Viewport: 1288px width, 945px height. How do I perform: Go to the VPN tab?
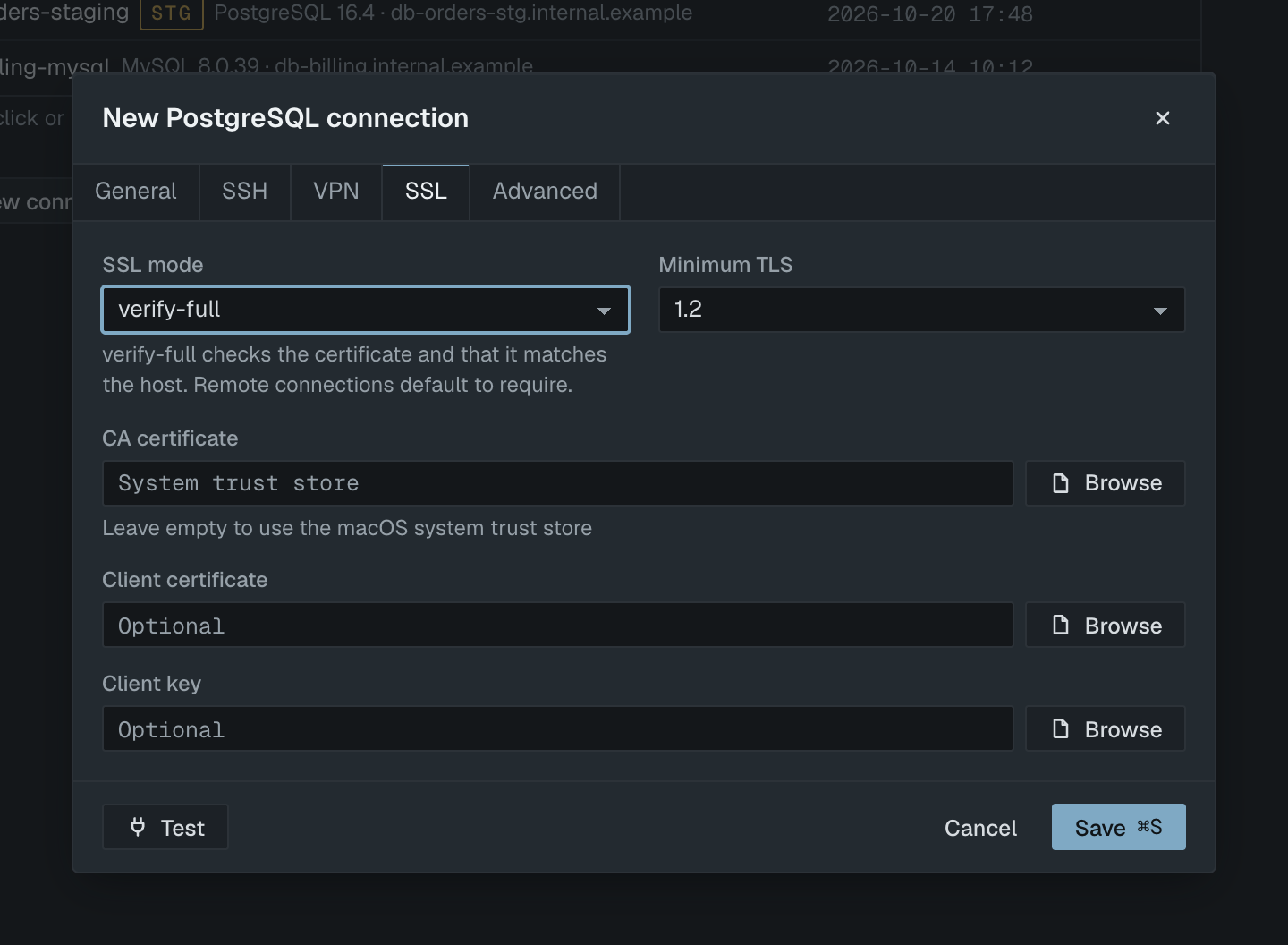tap(336, 192)
